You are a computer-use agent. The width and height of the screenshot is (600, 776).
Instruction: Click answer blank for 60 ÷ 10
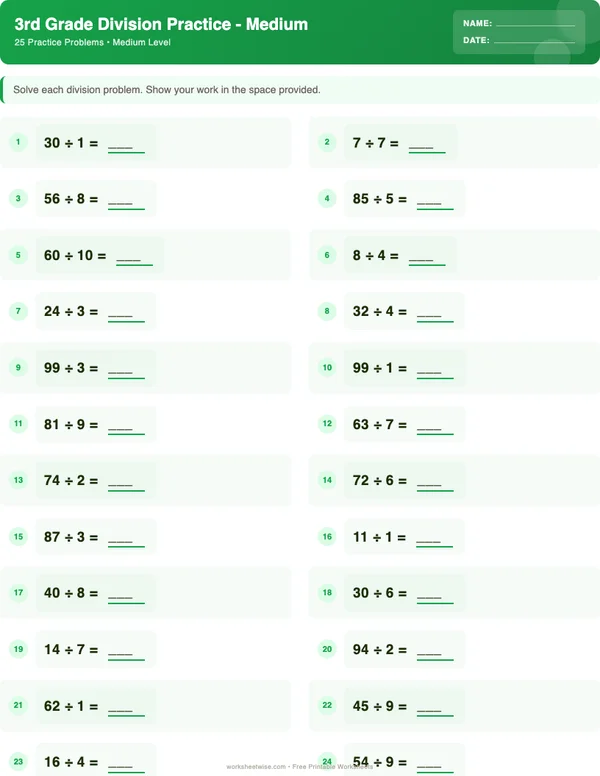click(135, 256)
